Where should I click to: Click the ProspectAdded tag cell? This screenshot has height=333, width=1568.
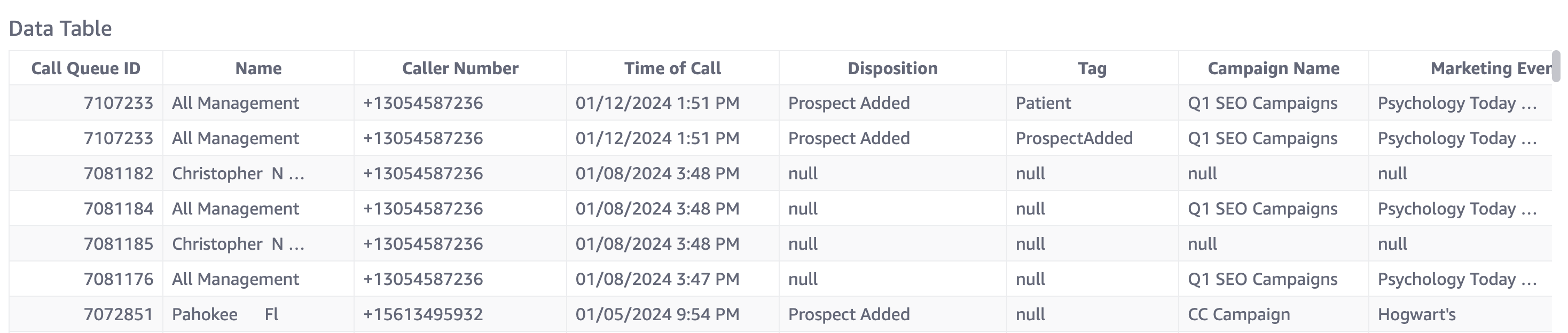pos(1074,139)
